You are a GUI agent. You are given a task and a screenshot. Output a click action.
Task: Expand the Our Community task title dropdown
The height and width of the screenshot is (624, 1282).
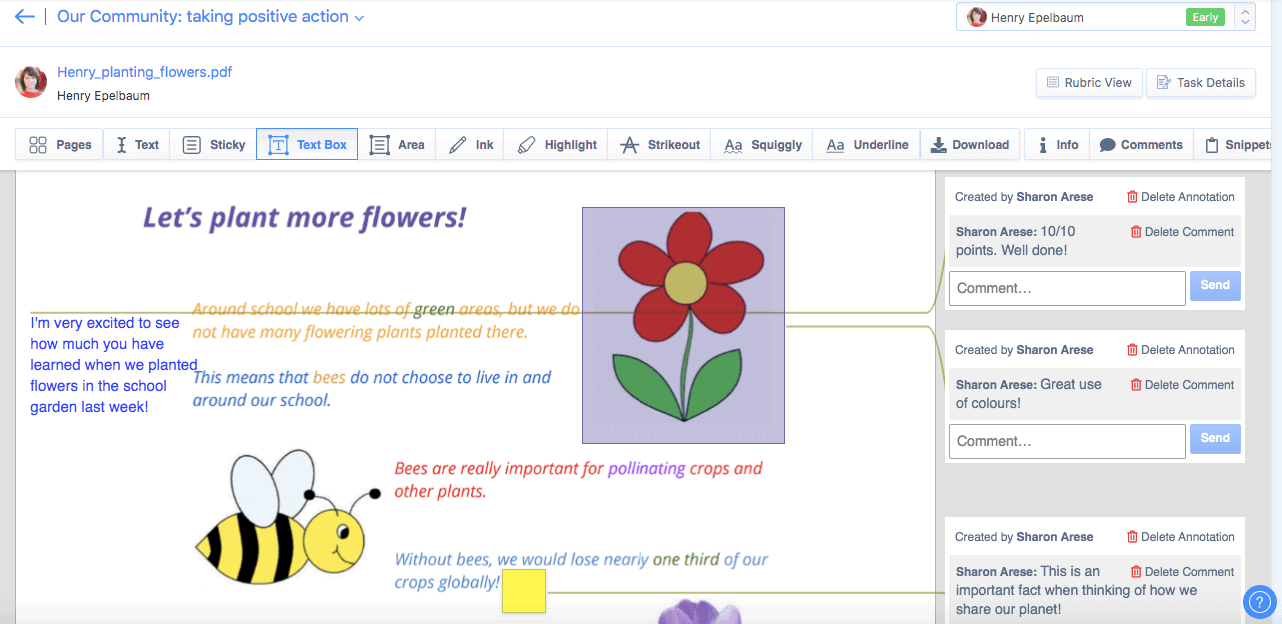359,18
